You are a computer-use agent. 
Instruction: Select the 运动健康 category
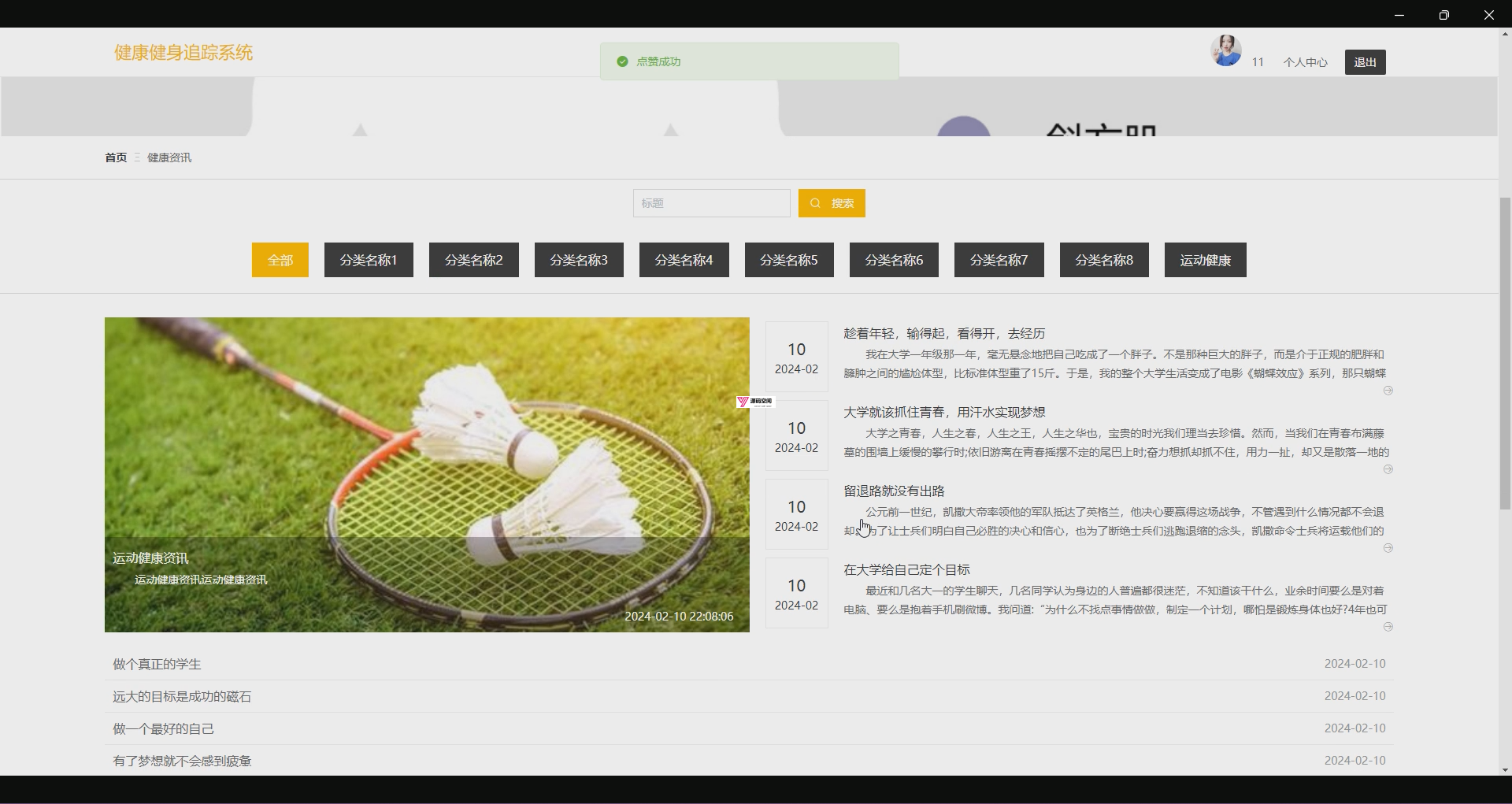1206,260
